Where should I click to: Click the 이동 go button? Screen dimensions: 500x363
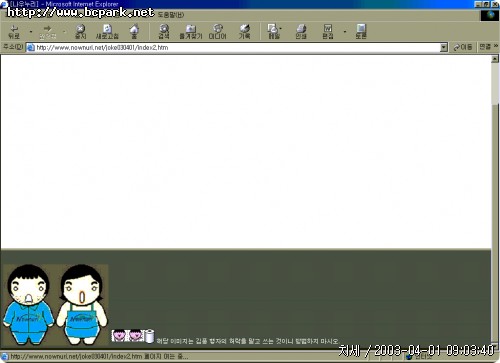pyautogui.click(x=463, y=48)
